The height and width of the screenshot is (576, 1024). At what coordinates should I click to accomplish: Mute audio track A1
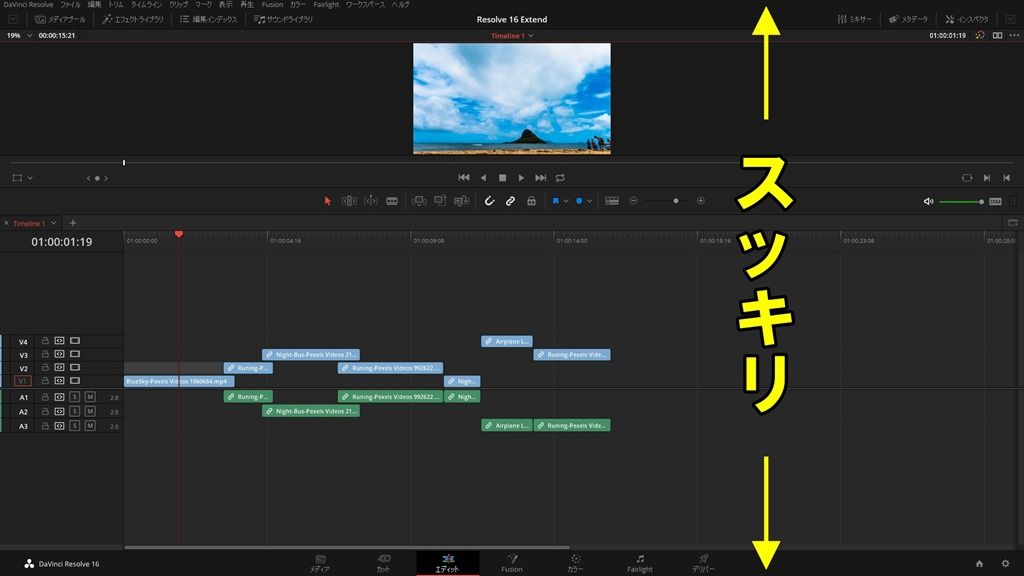point(90,397)
